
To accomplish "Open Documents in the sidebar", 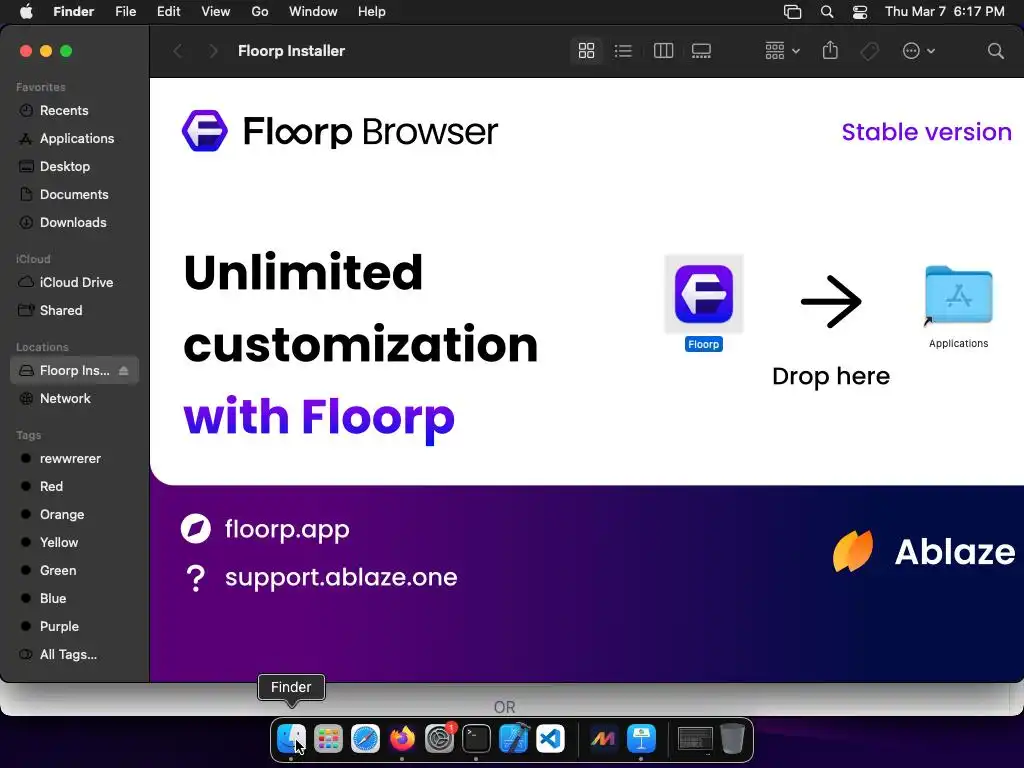I will pos(74,195).
